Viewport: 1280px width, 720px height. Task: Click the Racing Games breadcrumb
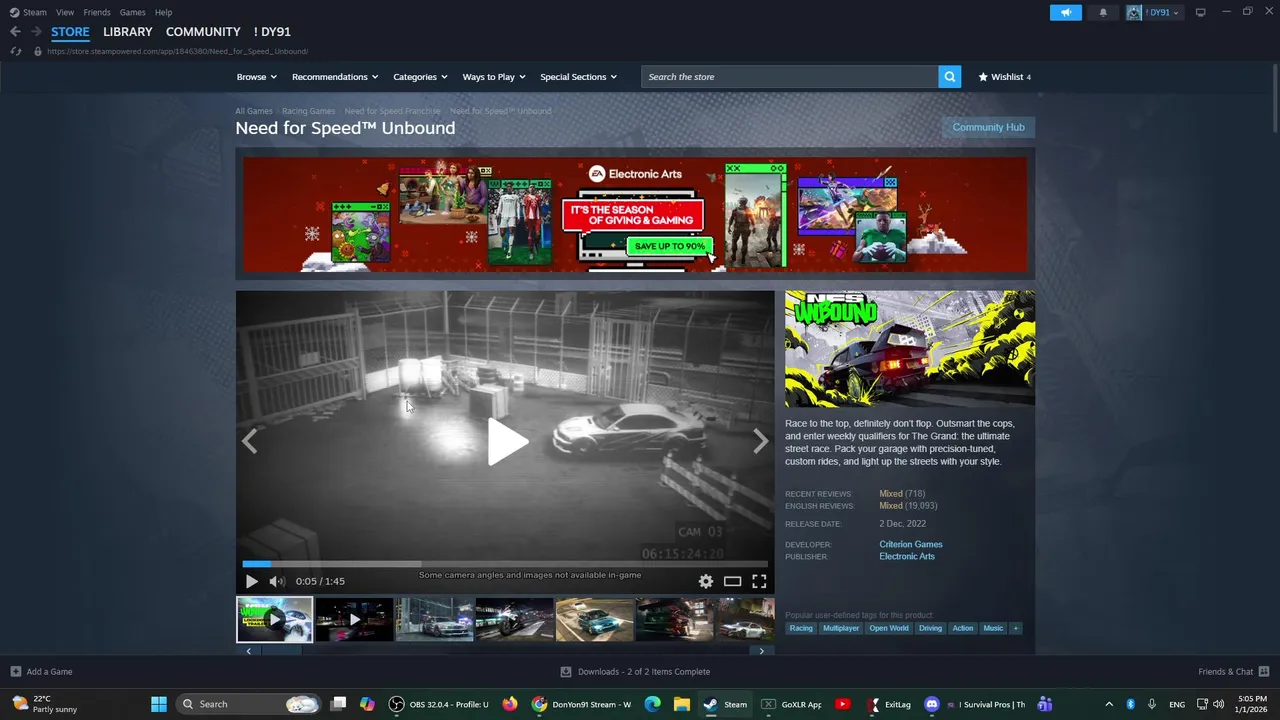click(x=308, y=111)
